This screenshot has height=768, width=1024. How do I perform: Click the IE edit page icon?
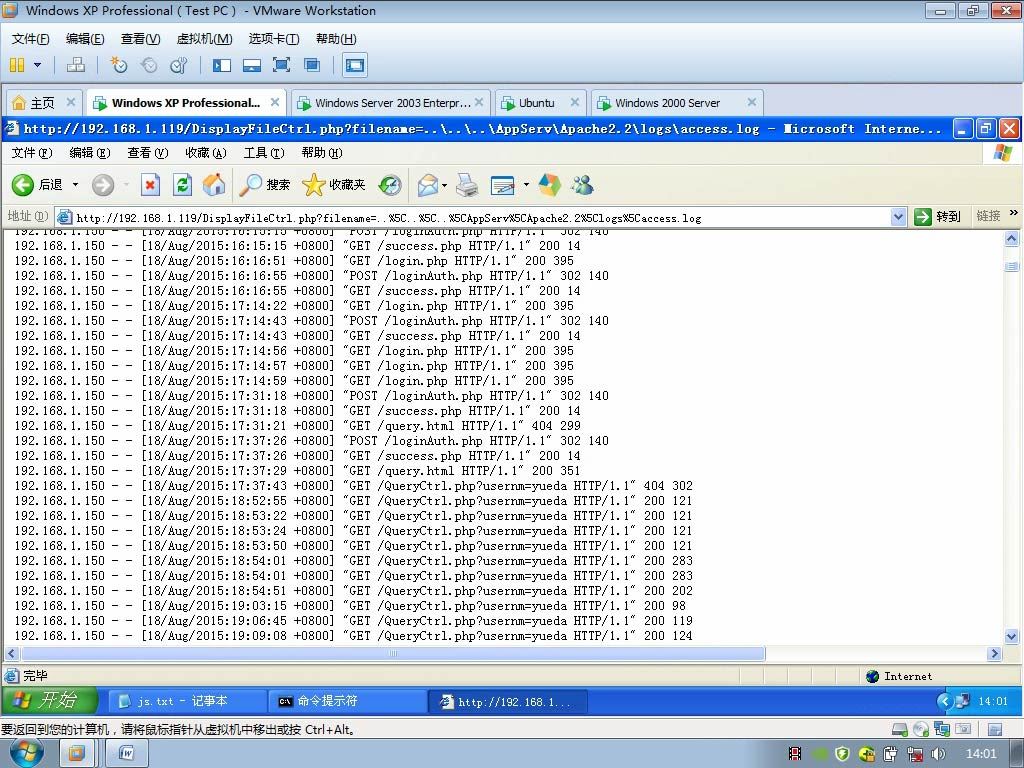(x=503, y=185)
